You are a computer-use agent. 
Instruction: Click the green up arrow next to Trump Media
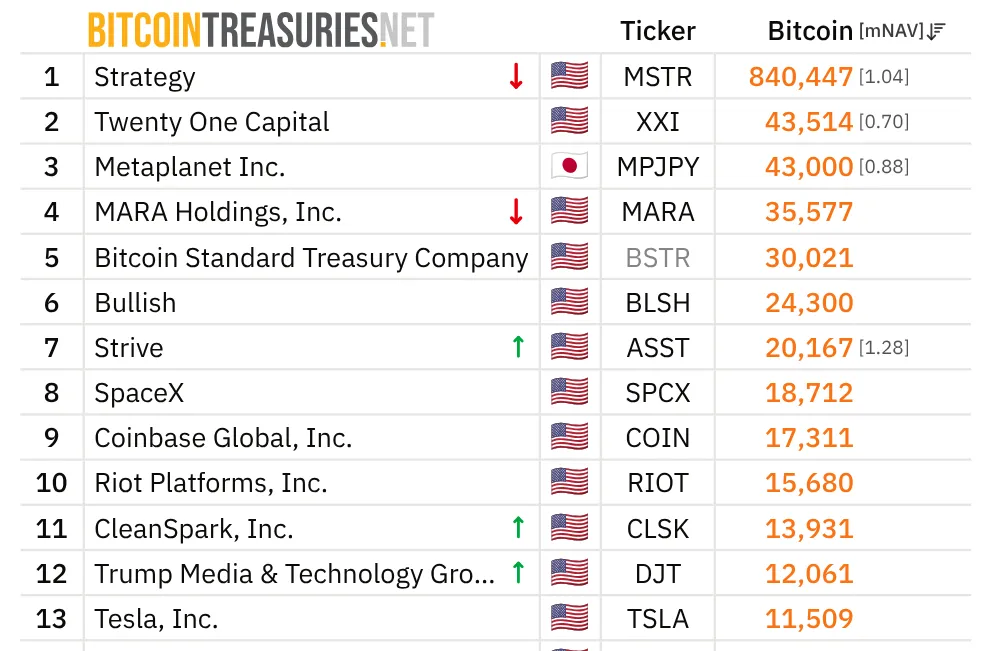pyautogui.click(x=518, y=572)
